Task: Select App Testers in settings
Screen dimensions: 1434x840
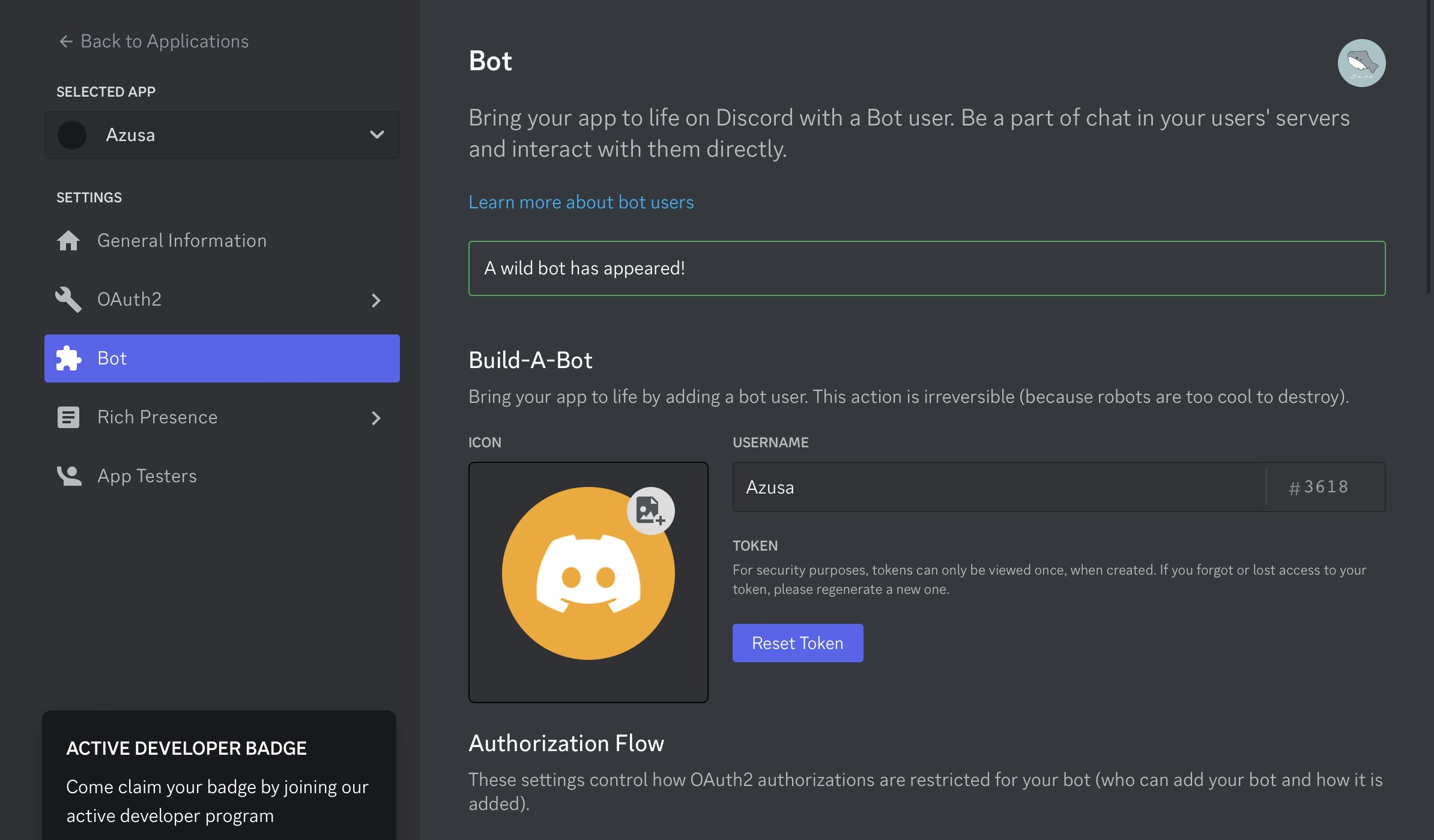Action: [147, 476]
